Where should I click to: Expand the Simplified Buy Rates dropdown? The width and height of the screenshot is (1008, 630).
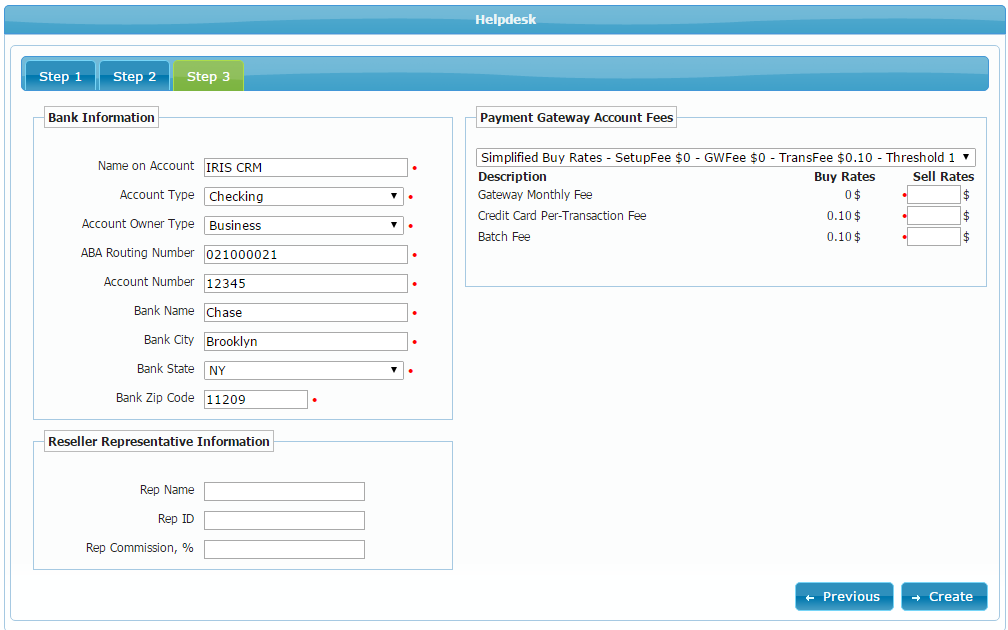click(x=725, y=158)
